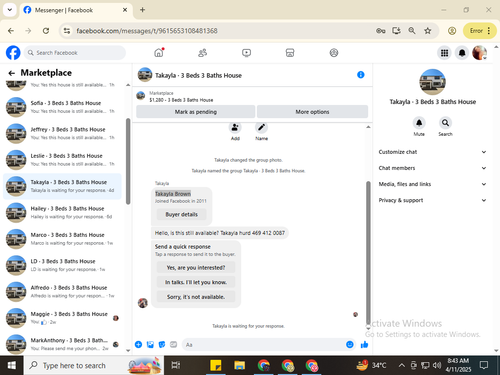Open the Video (Watch) icon

pyautogui.click(x=246, y=53)
